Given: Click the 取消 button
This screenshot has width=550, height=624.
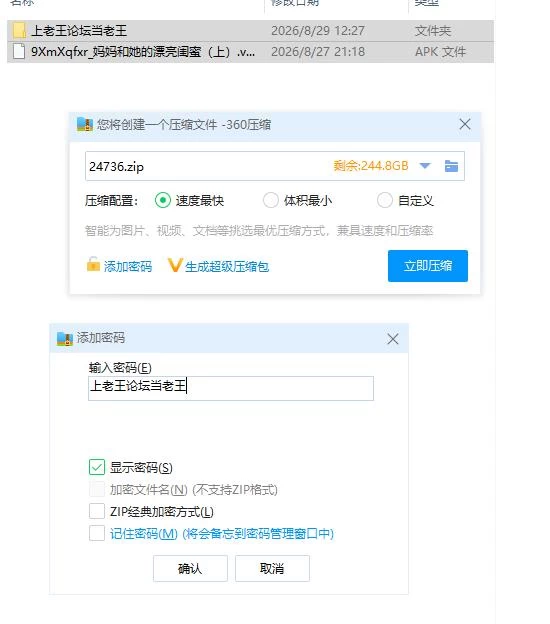Looking at the screenshot, I should (x=272, y=568).
